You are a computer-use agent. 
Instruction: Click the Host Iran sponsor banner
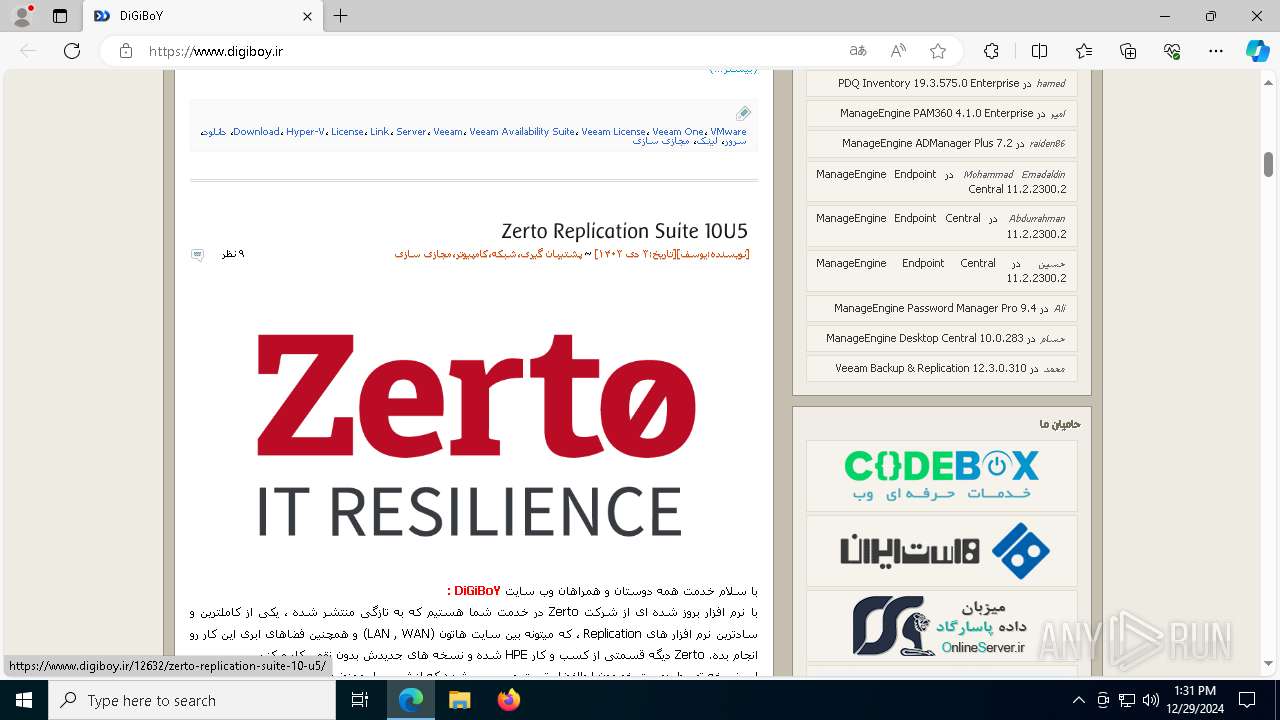(941, 551)
